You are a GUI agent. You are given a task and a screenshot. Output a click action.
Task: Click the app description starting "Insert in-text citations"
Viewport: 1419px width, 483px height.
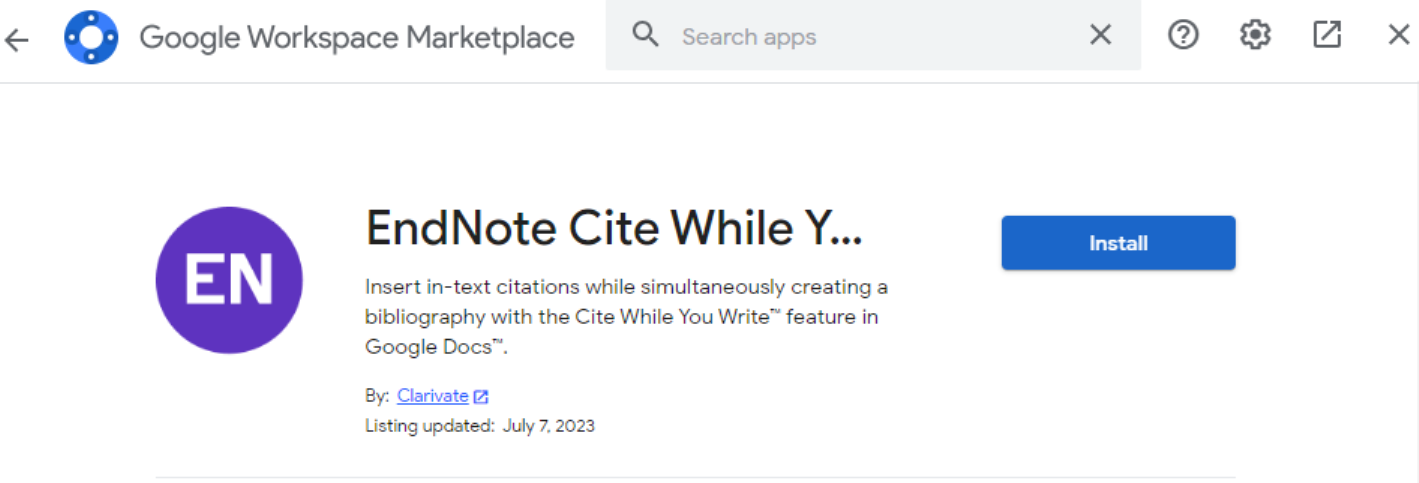[x=626, y=316]
